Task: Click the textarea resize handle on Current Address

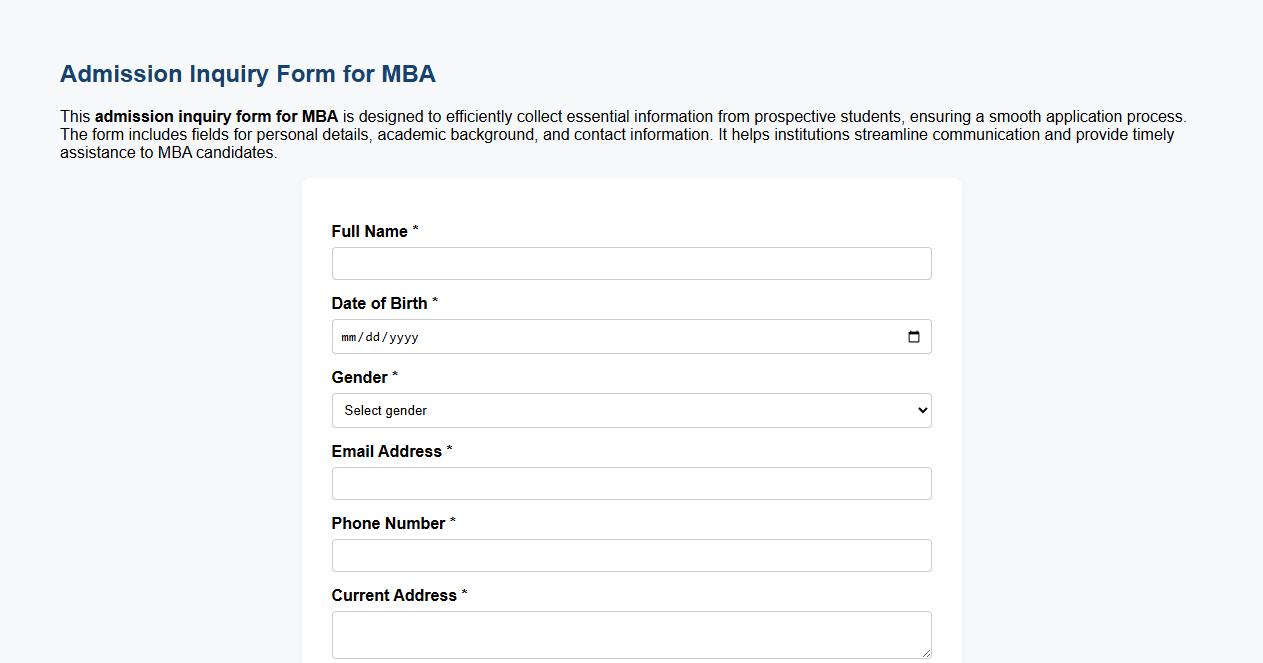Action: (926, 653)
